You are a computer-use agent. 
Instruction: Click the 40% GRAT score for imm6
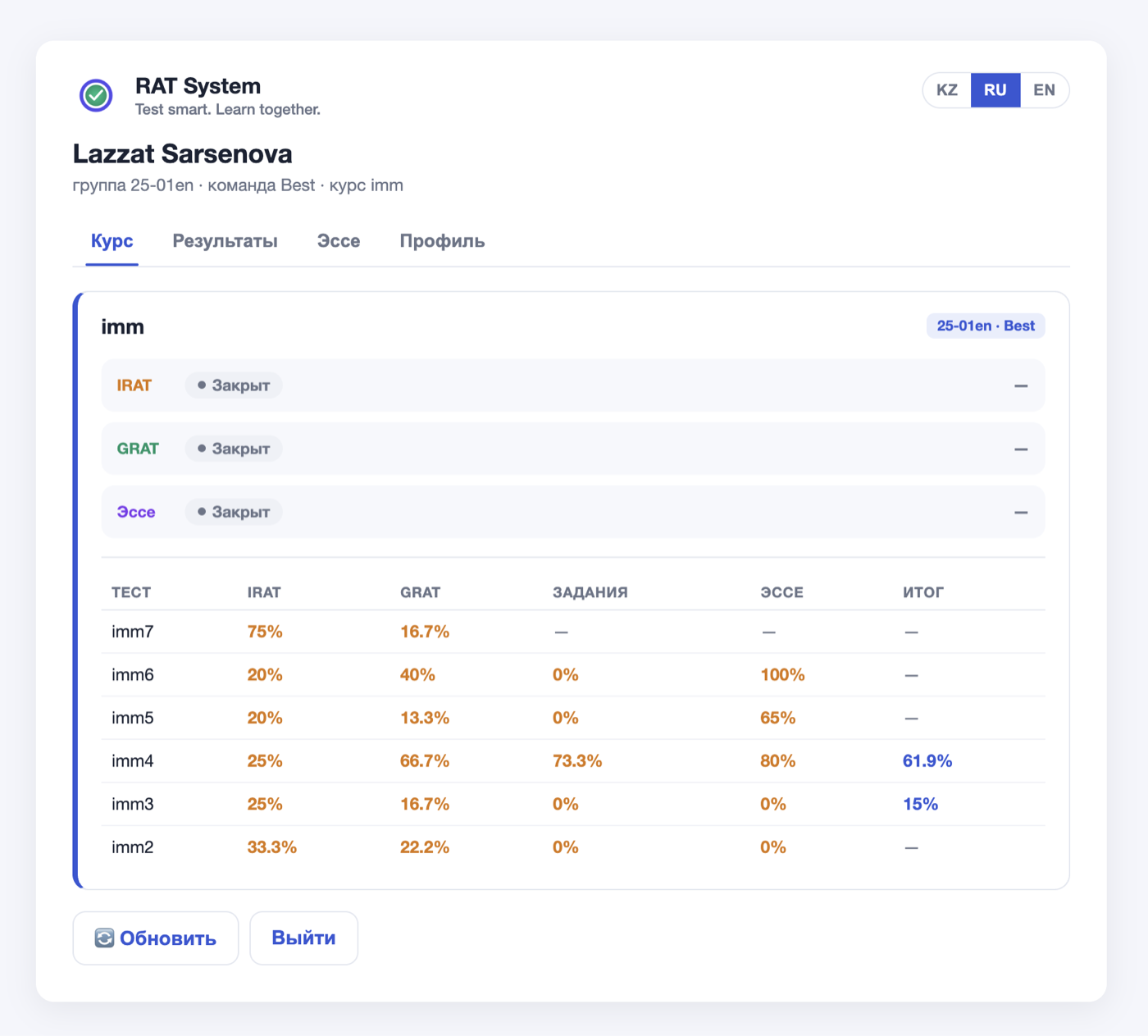click(417, 675)
